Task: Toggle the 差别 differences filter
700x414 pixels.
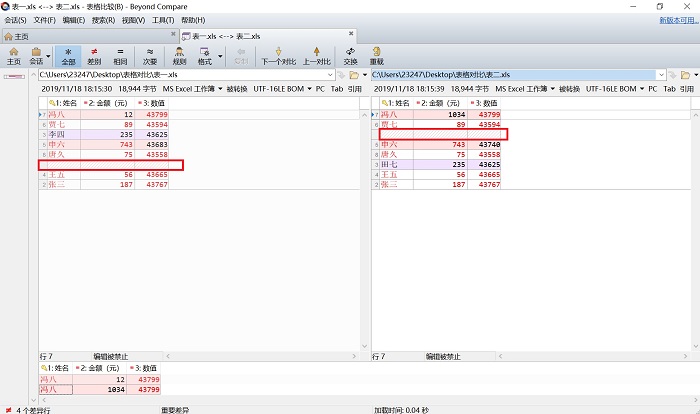Action: pyautogui.click(x=94, y=56)
